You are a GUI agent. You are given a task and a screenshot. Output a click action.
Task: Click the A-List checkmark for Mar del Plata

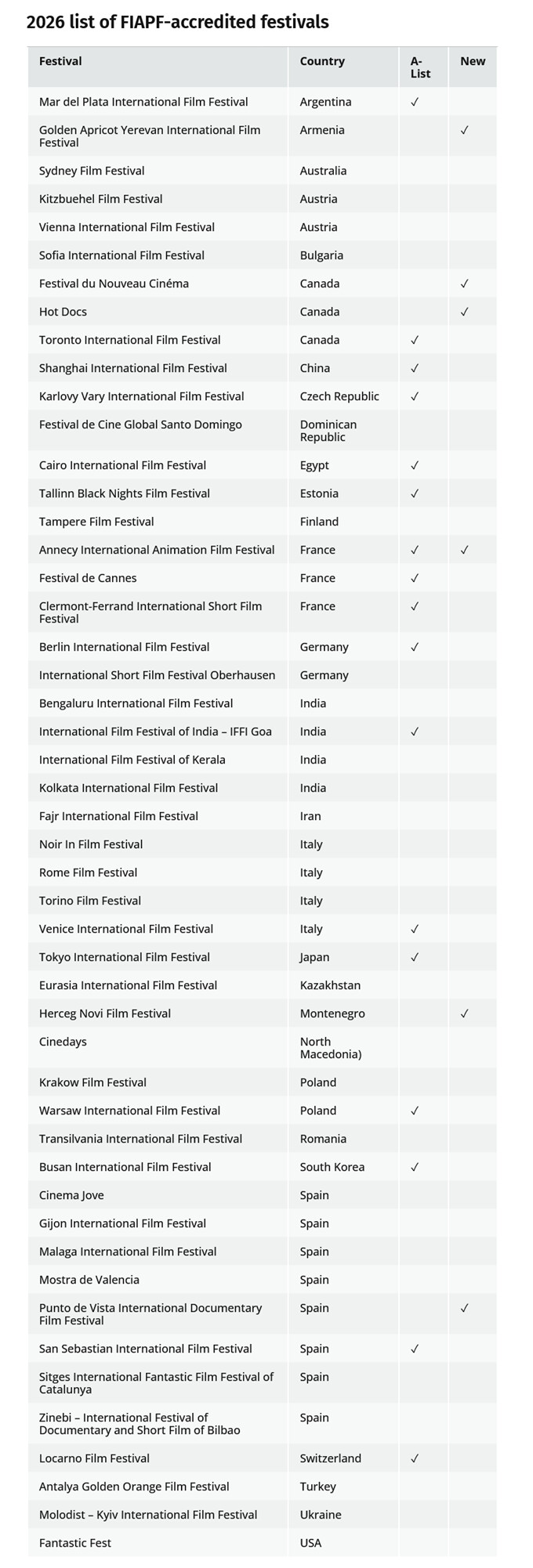415,102
